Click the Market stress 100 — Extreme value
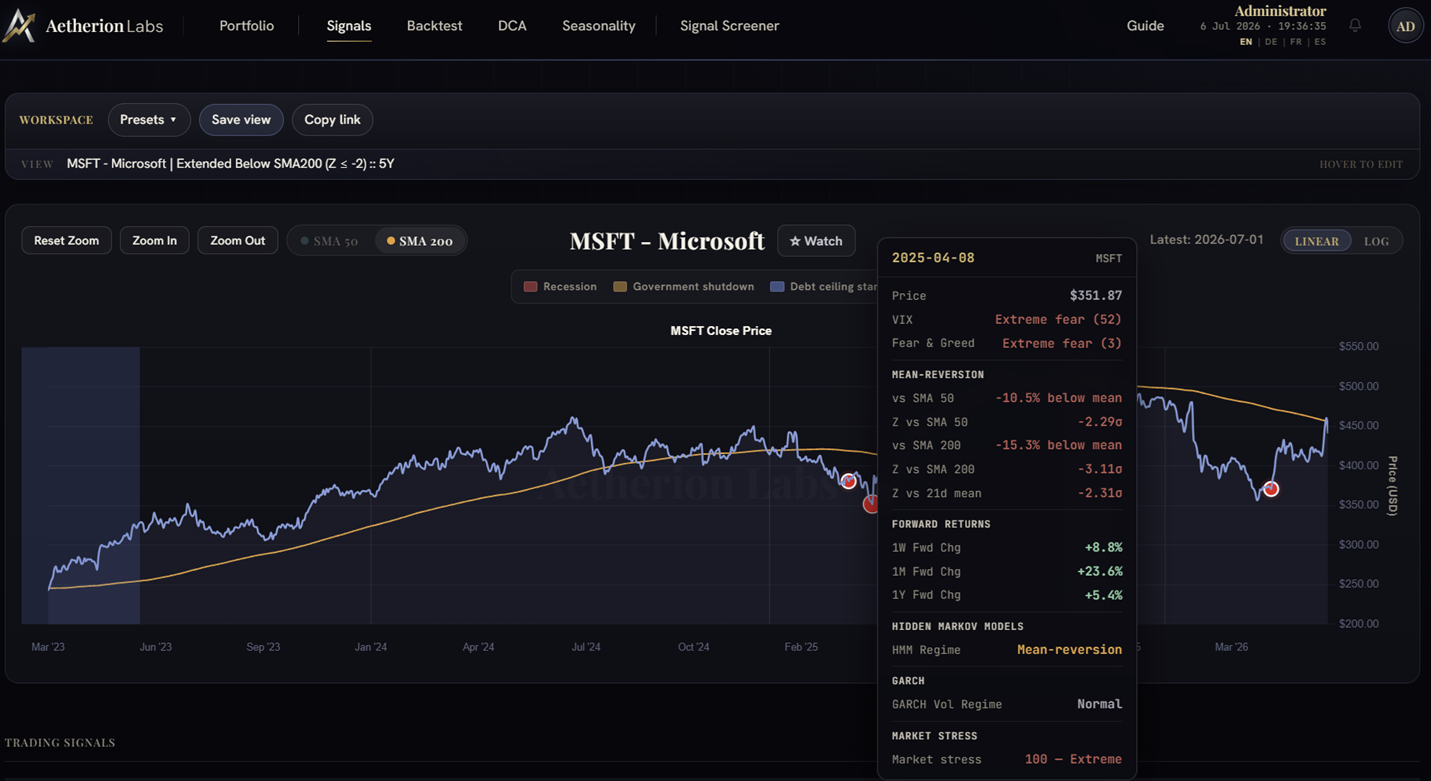The width and height of the screenshot is (1431, 781). 1073,759
